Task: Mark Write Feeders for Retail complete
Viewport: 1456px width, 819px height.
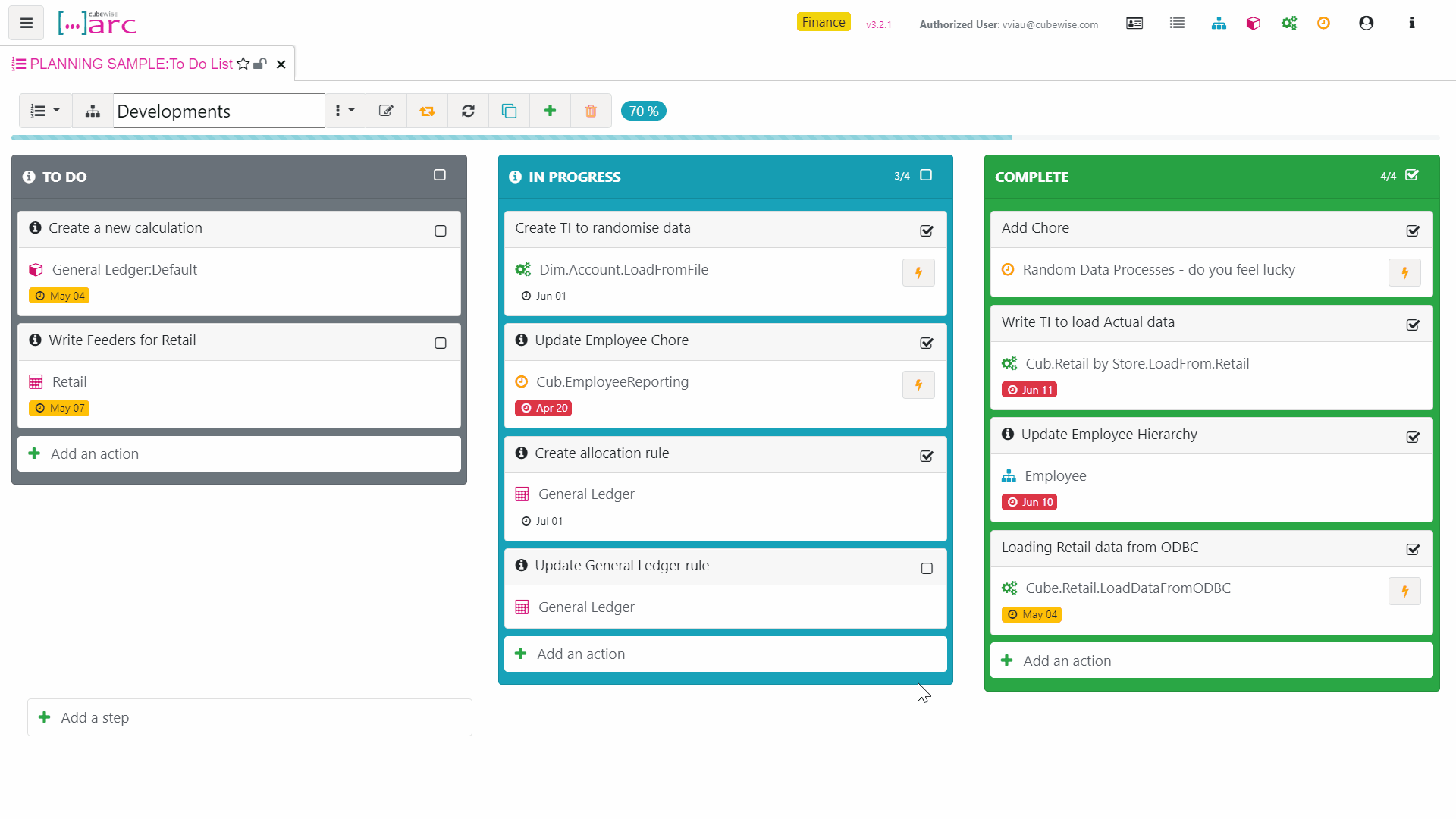Action: click(x=440, y=343)
